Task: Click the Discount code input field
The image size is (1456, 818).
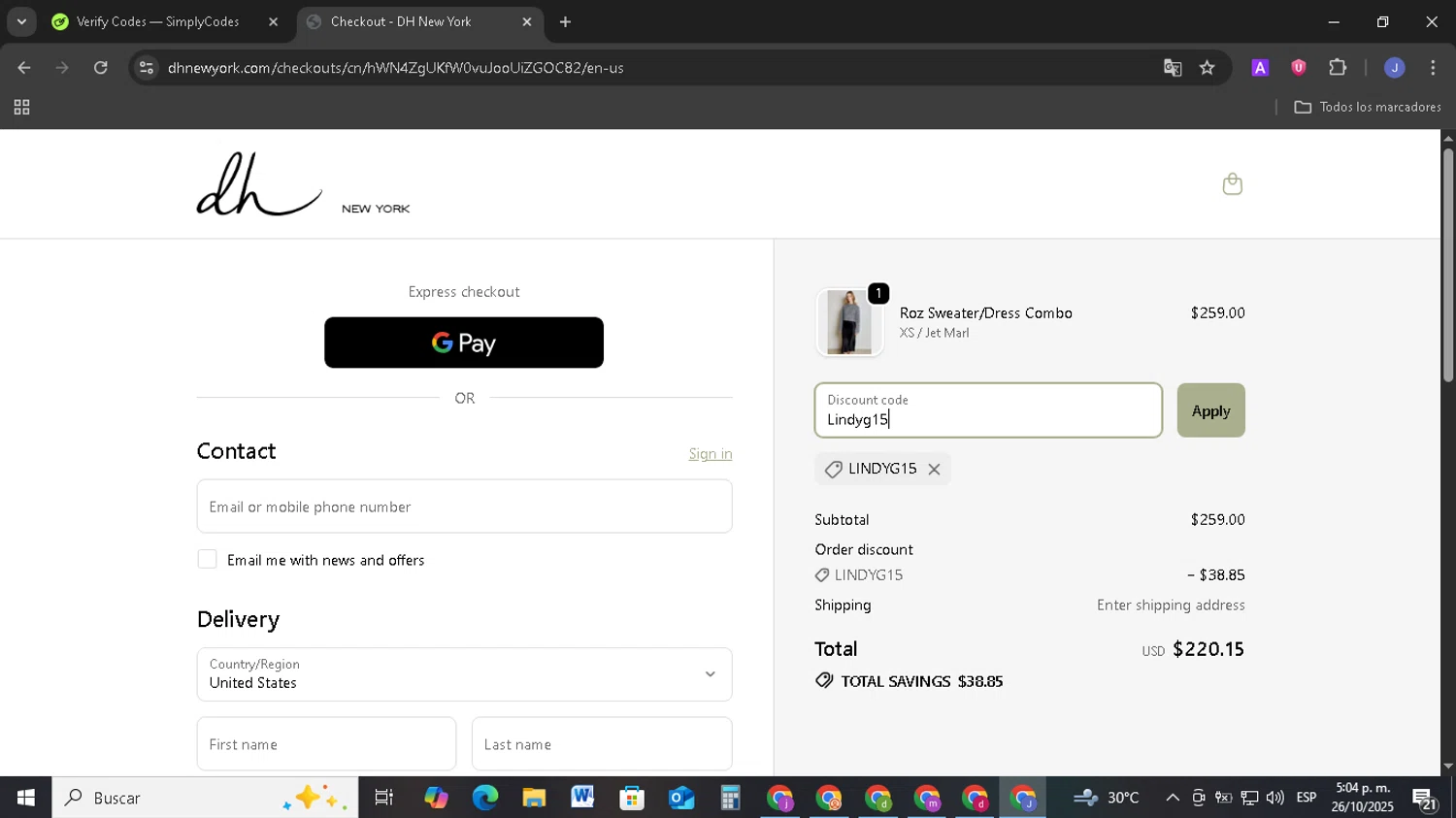Action: tap(988, 410)
